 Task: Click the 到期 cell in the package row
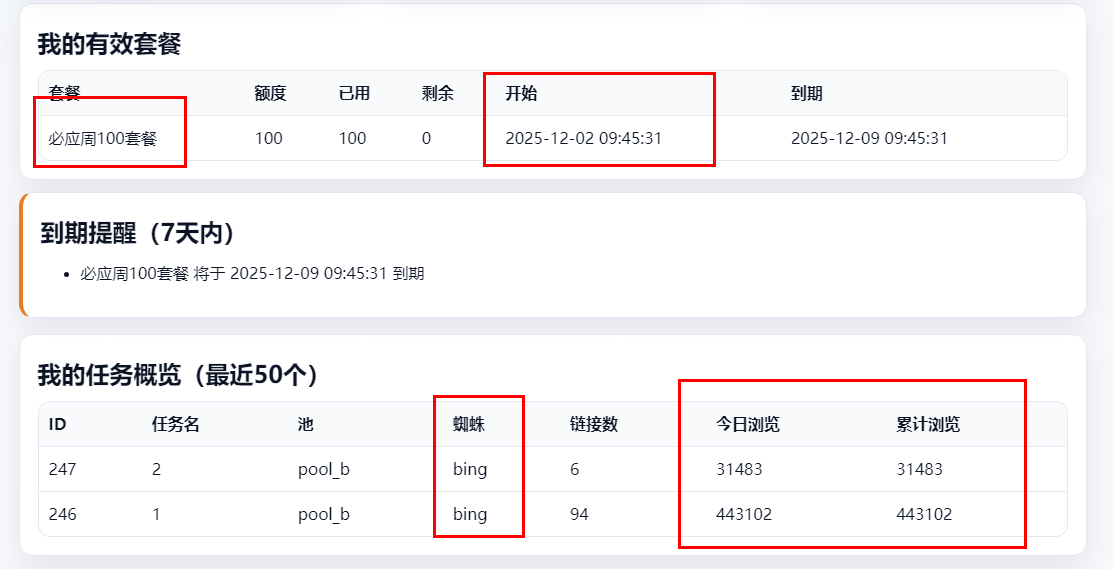point(869,138)
